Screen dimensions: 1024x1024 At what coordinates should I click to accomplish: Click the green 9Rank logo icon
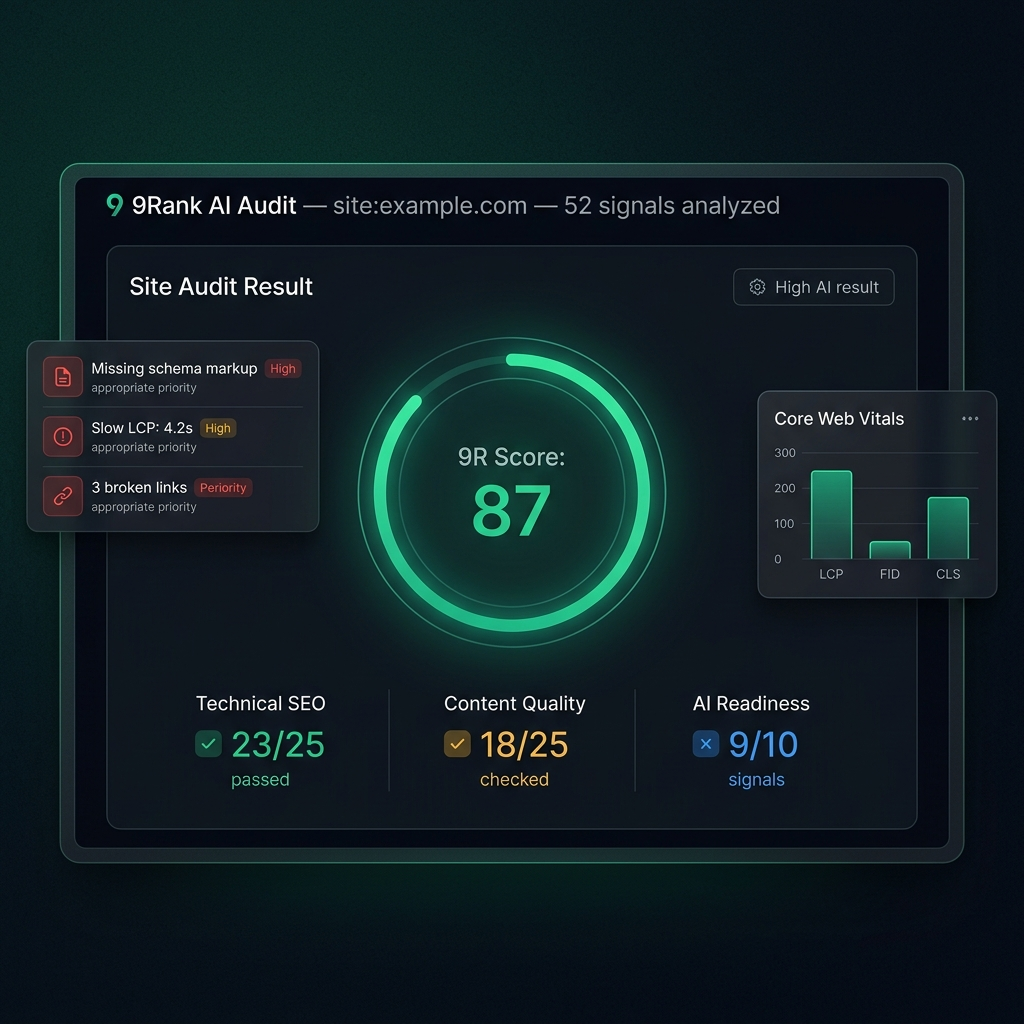tap(115, 205)
